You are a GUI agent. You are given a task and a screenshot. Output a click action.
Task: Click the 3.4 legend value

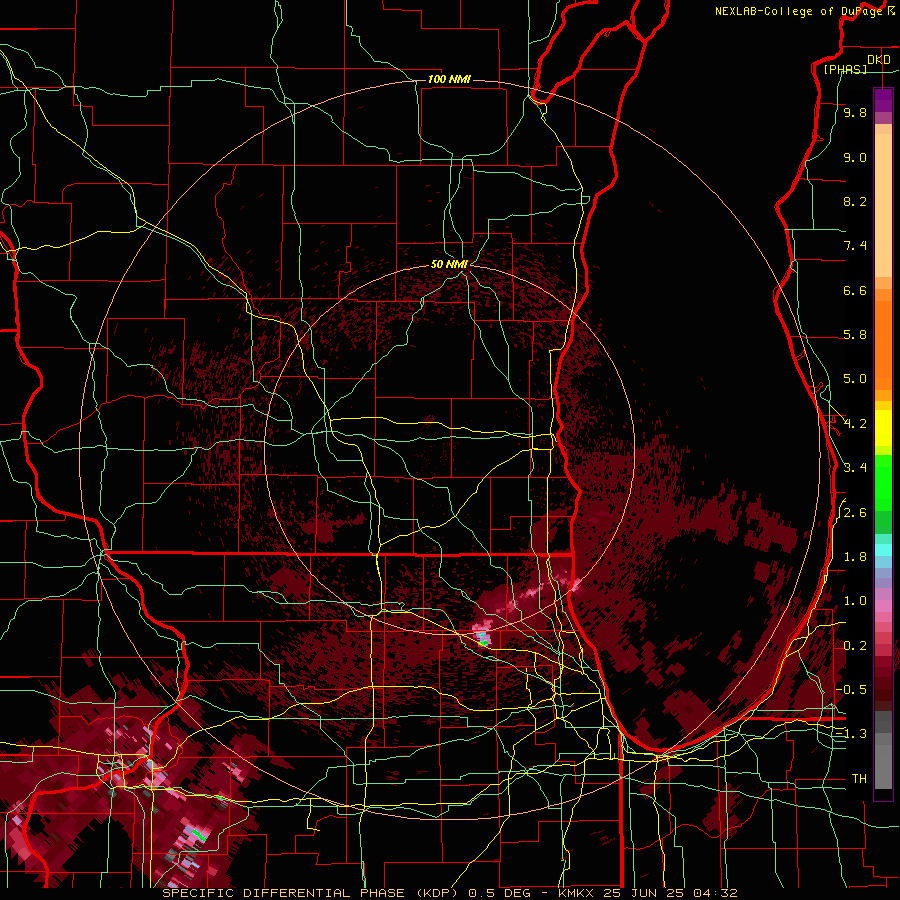click(x=855, y=467)
